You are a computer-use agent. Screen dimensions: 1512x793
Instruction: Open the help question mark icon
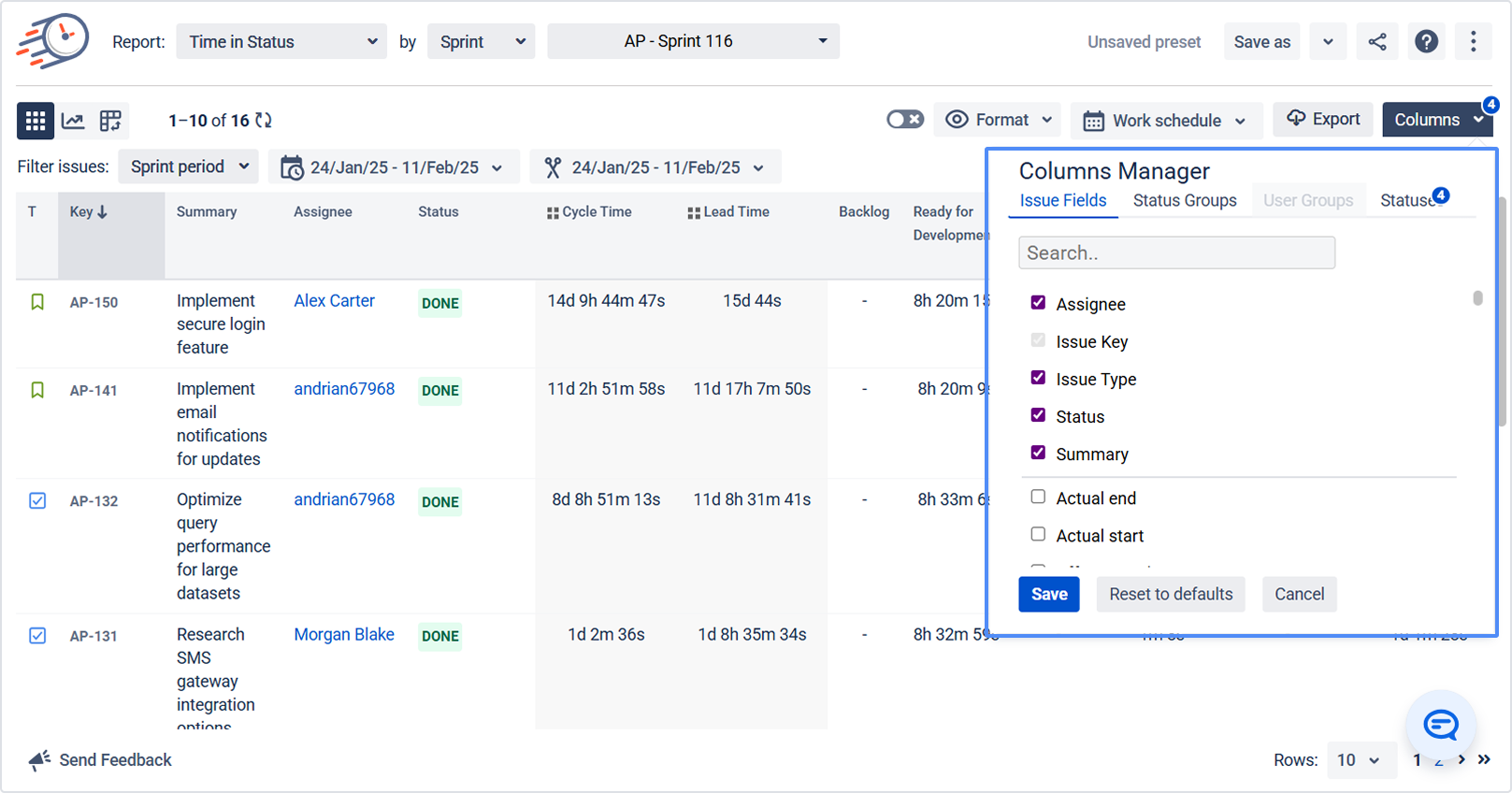(x=1426, y=42)
